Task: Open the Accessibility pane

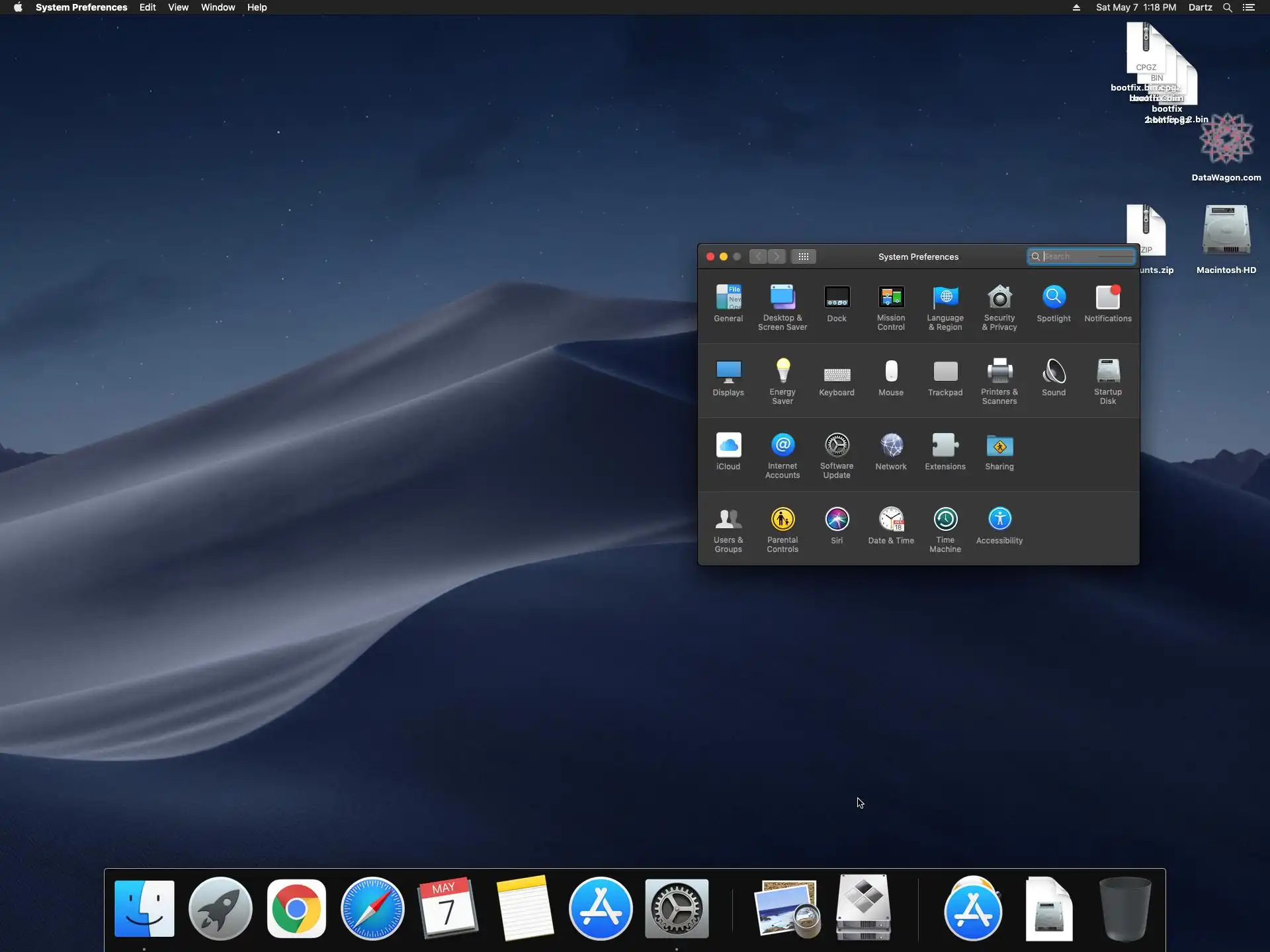Action: tap(999, 520)
